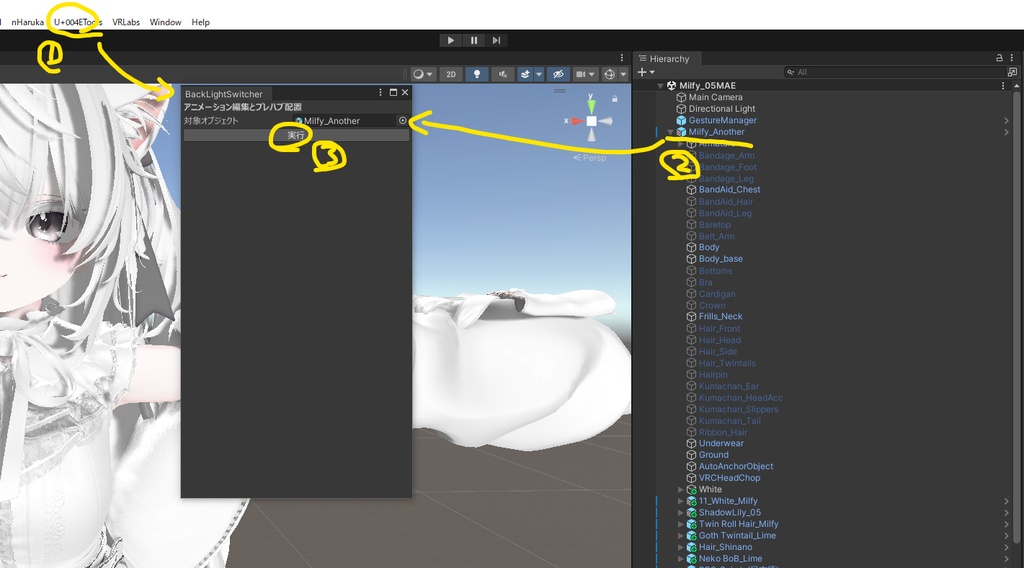This screenshot has width=1024, height=568.
Task: Toggle scene audio mute icon
Action: coord(502,74)
